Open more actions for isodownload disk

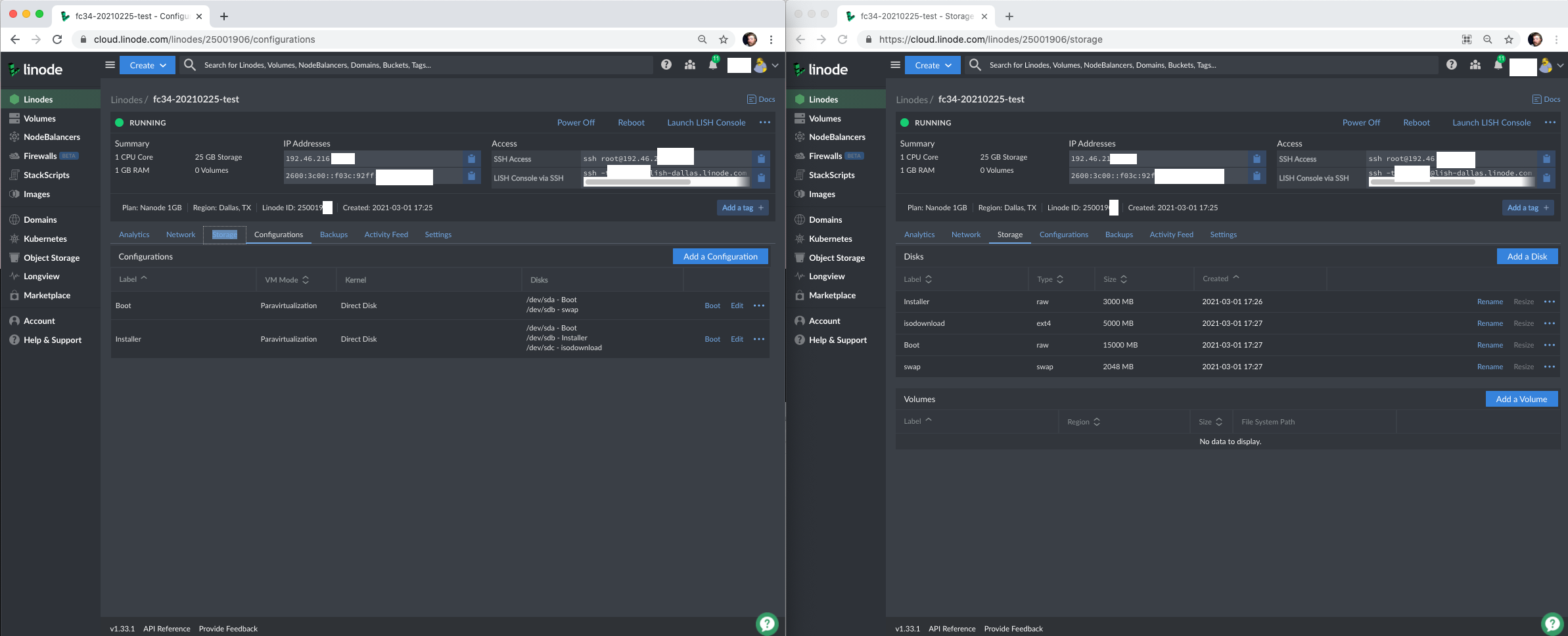coord(1550,323)
